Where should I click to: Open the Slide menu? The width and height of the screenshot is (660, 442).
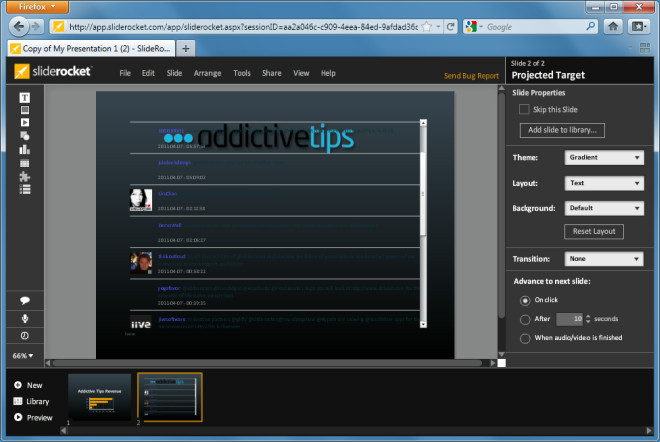[174, 73]
